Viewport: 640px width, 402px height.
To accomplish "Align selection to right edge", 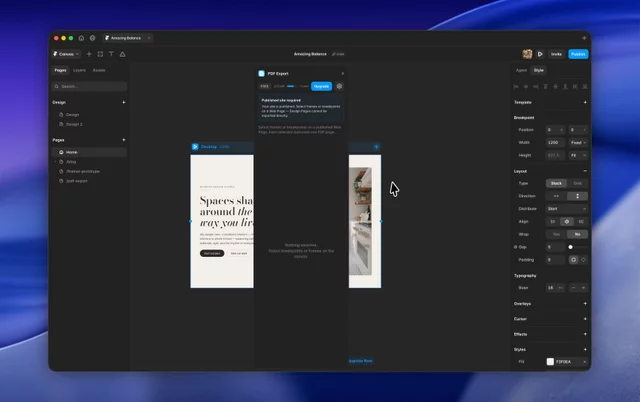I will pyautogui.click(x=536, y=87).
